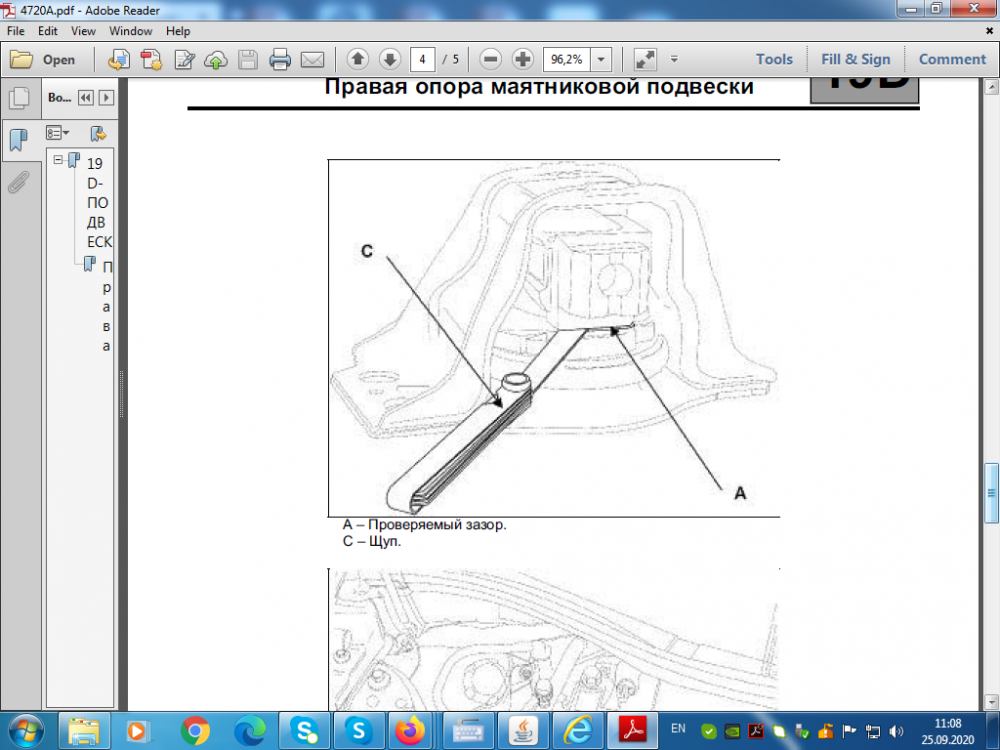Image resolution: width=1000 pixels, height=750 pixels.
Task: Click the Open file folder icon
Action: coord(21,59)
